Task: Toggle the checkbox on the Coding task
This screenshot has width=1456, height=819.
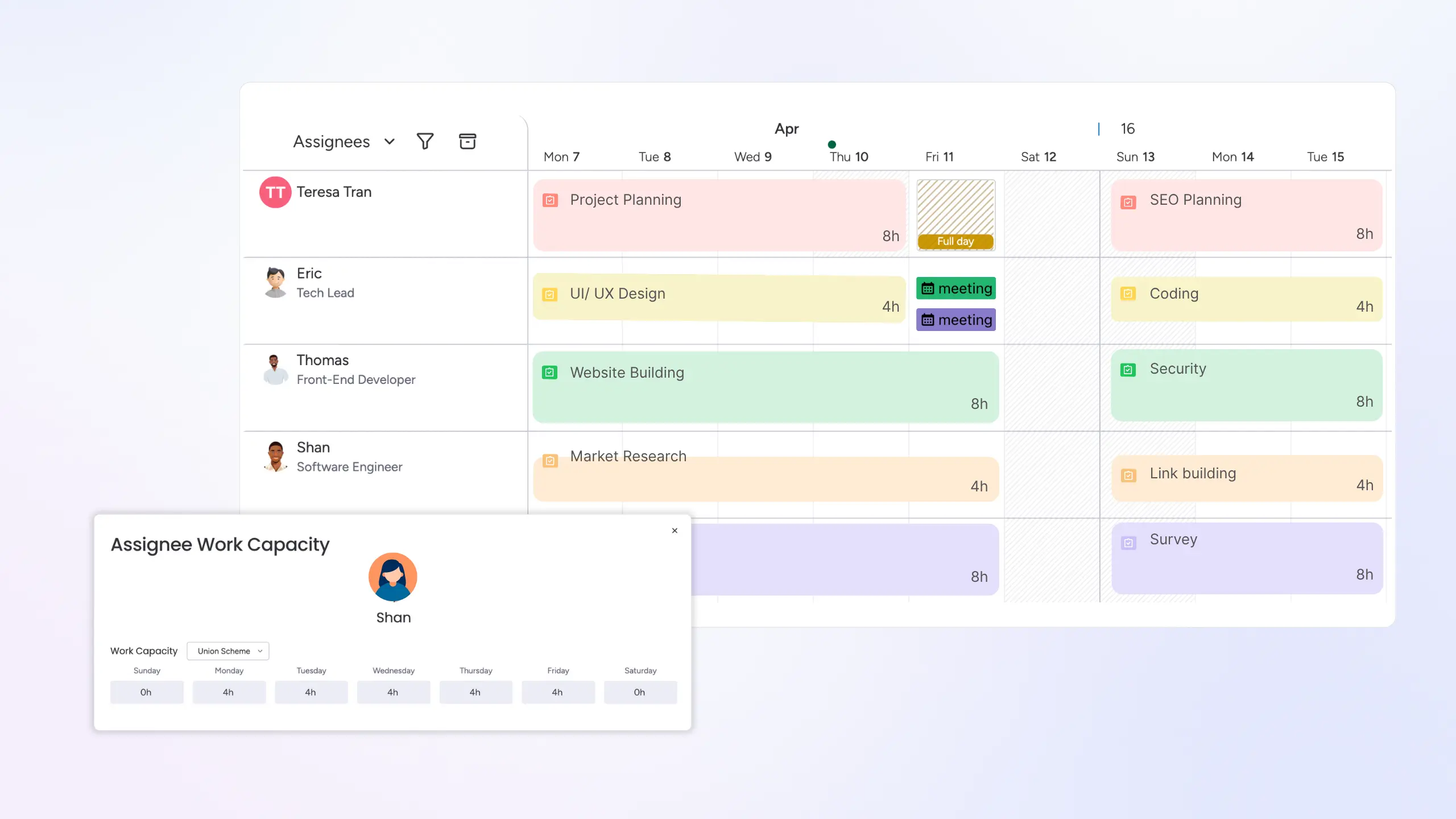Action: [x=1129, y=294]
